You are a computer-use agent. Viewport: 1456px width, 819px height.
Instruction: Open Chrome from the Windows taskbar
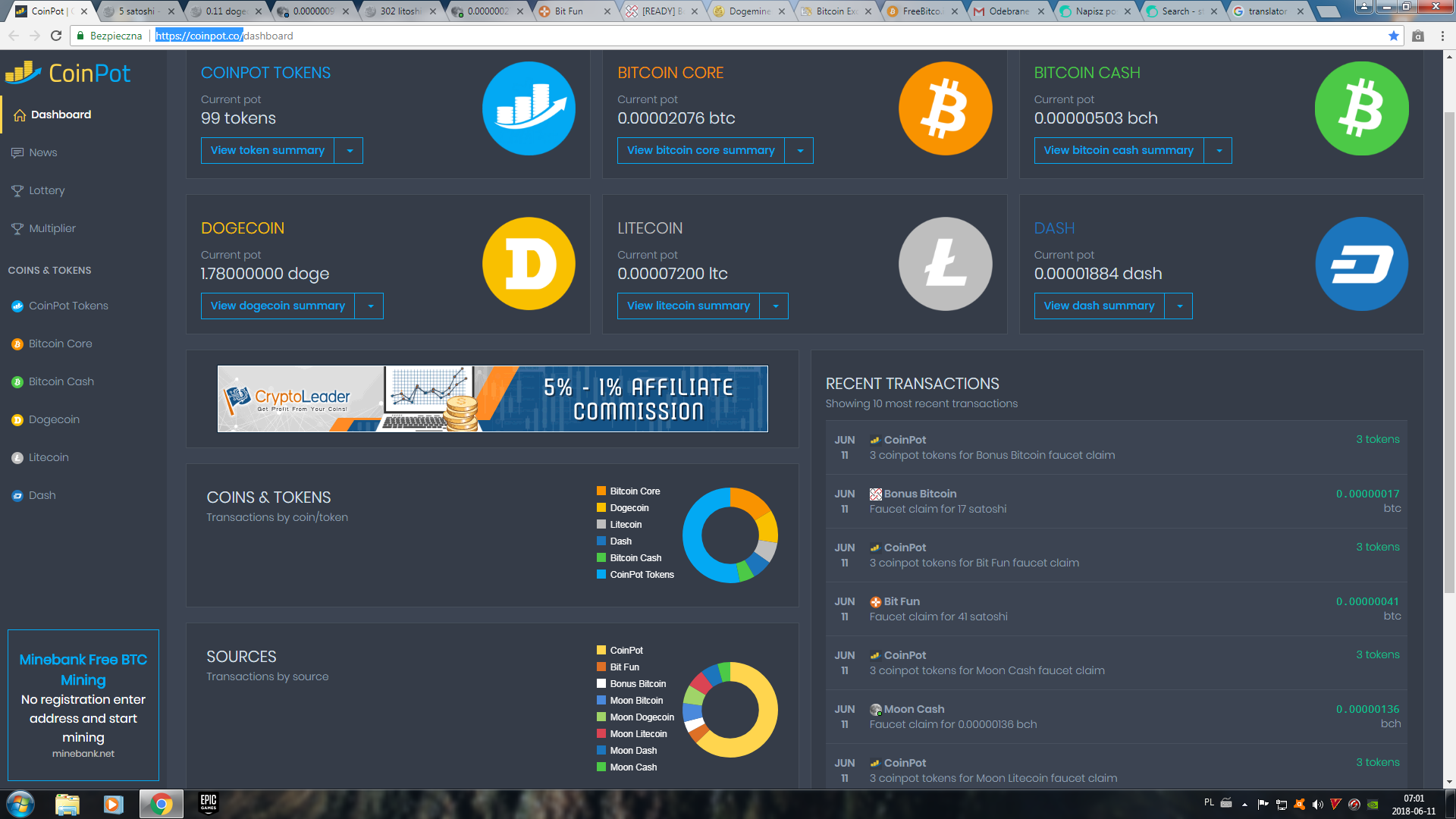click(x=161, y=804)
